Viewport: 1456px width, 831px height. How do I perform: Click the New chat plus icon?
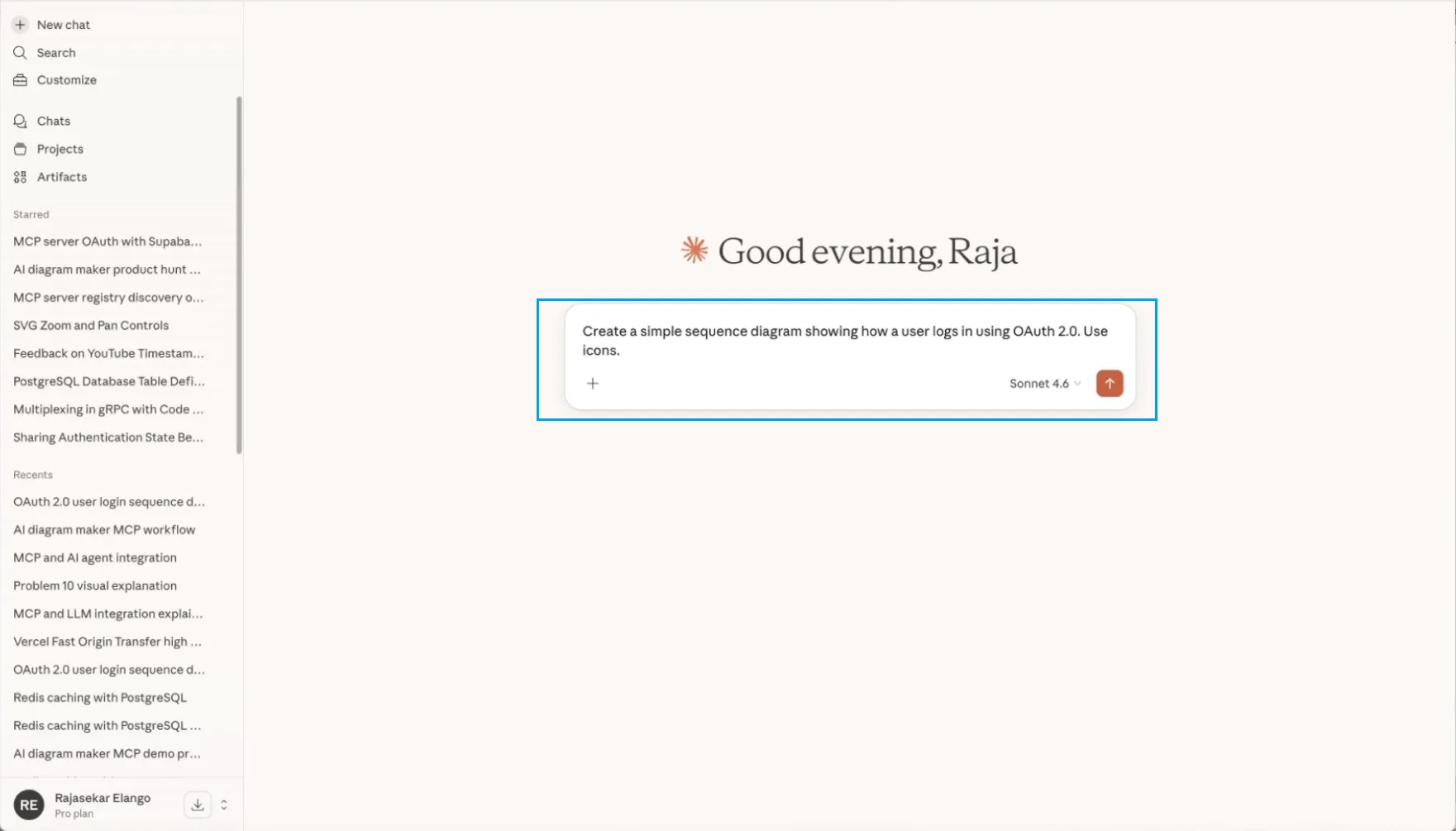(20, 25)
